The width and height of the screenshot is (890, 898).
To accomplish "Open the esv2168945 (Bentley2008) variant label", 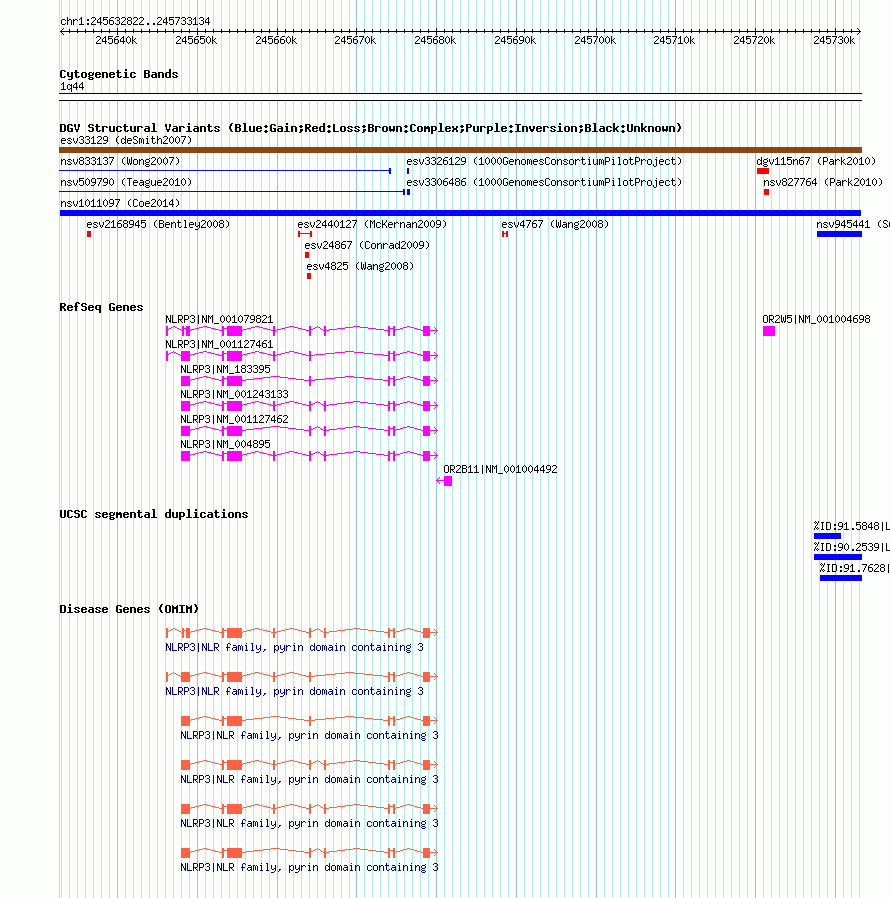I will [x=158, y=224].
